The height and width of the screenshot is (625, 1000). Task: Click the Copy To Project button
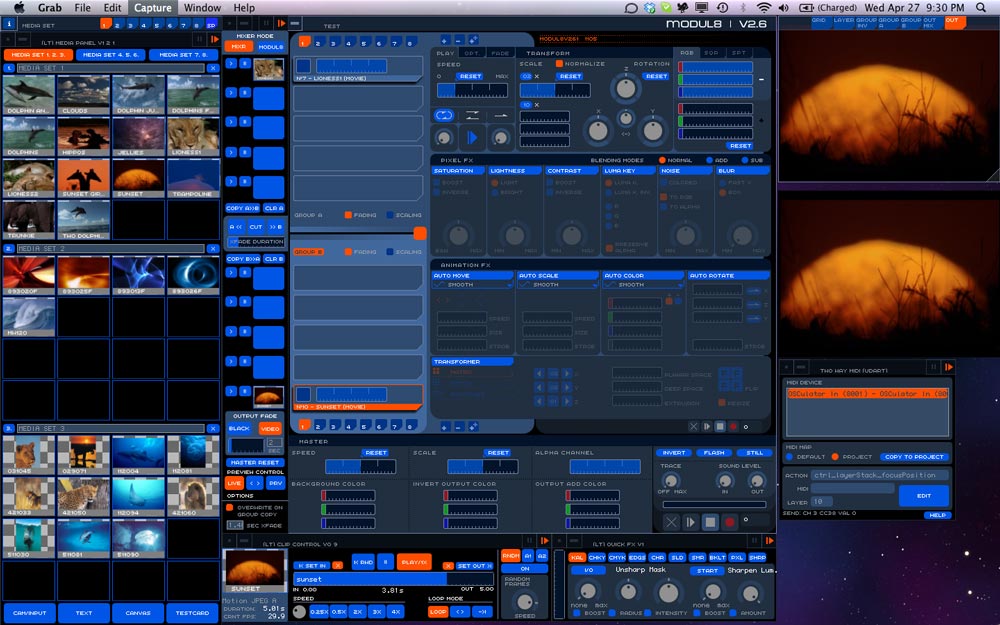click(x=912, y=457)
